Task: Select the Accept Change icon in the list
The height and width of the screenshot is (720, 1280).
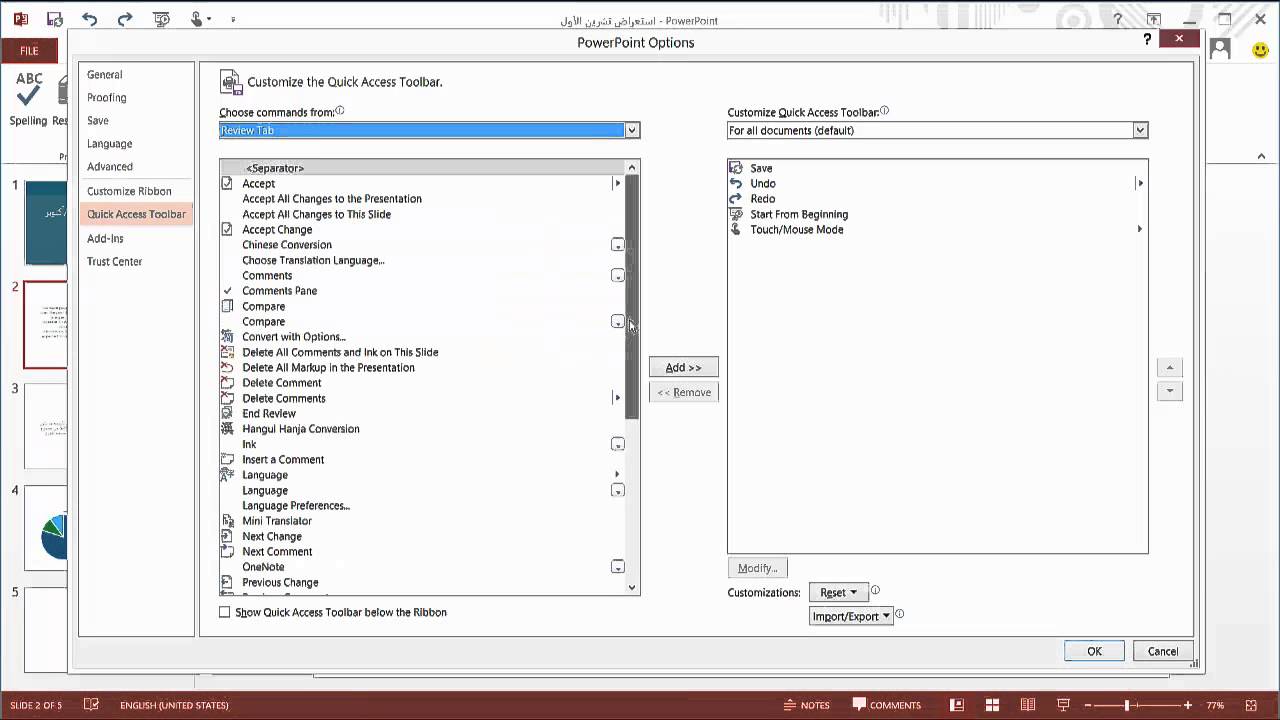Action: 227,229
